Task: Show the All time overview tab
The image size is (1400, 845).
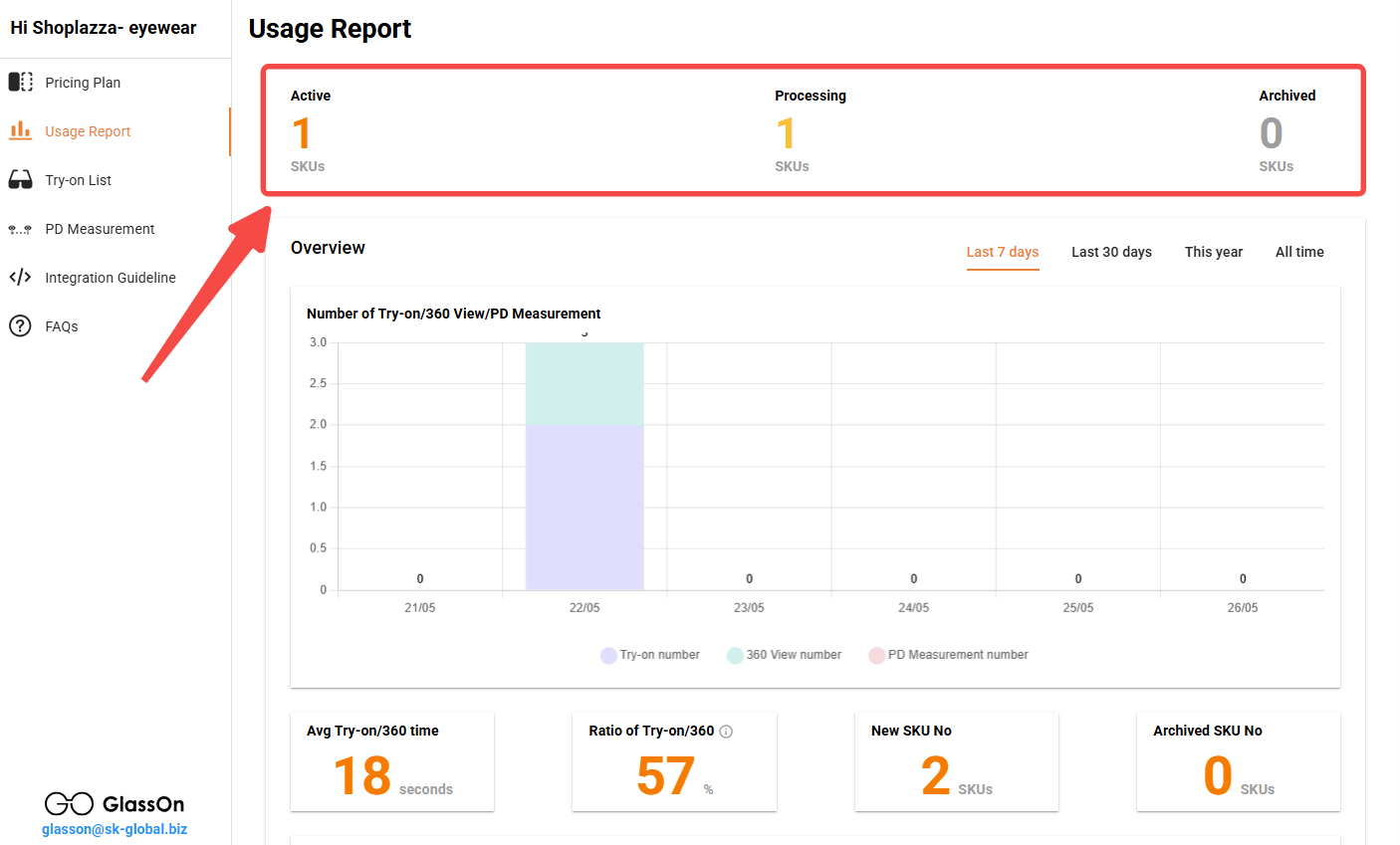Action: tap(1299, 252)
